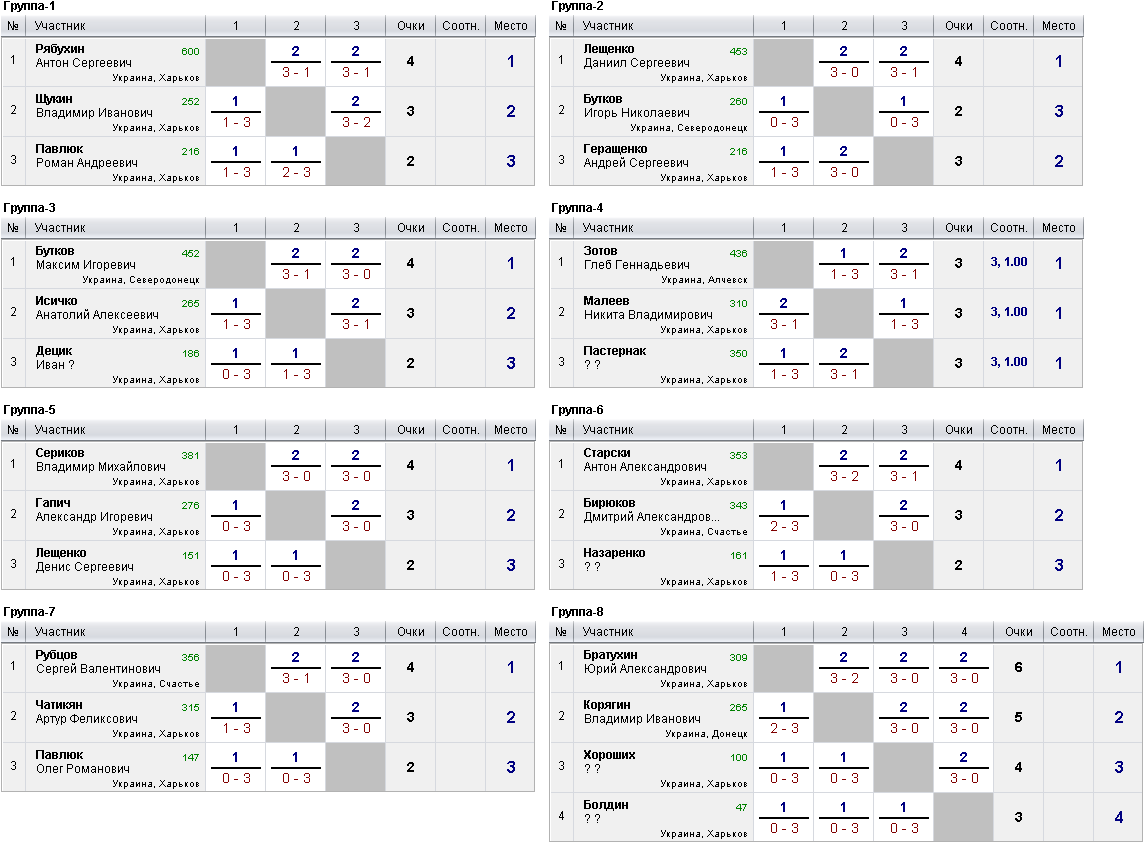Click Участник header in Группа-5
1147x843 pixels.
pos(60,430)
